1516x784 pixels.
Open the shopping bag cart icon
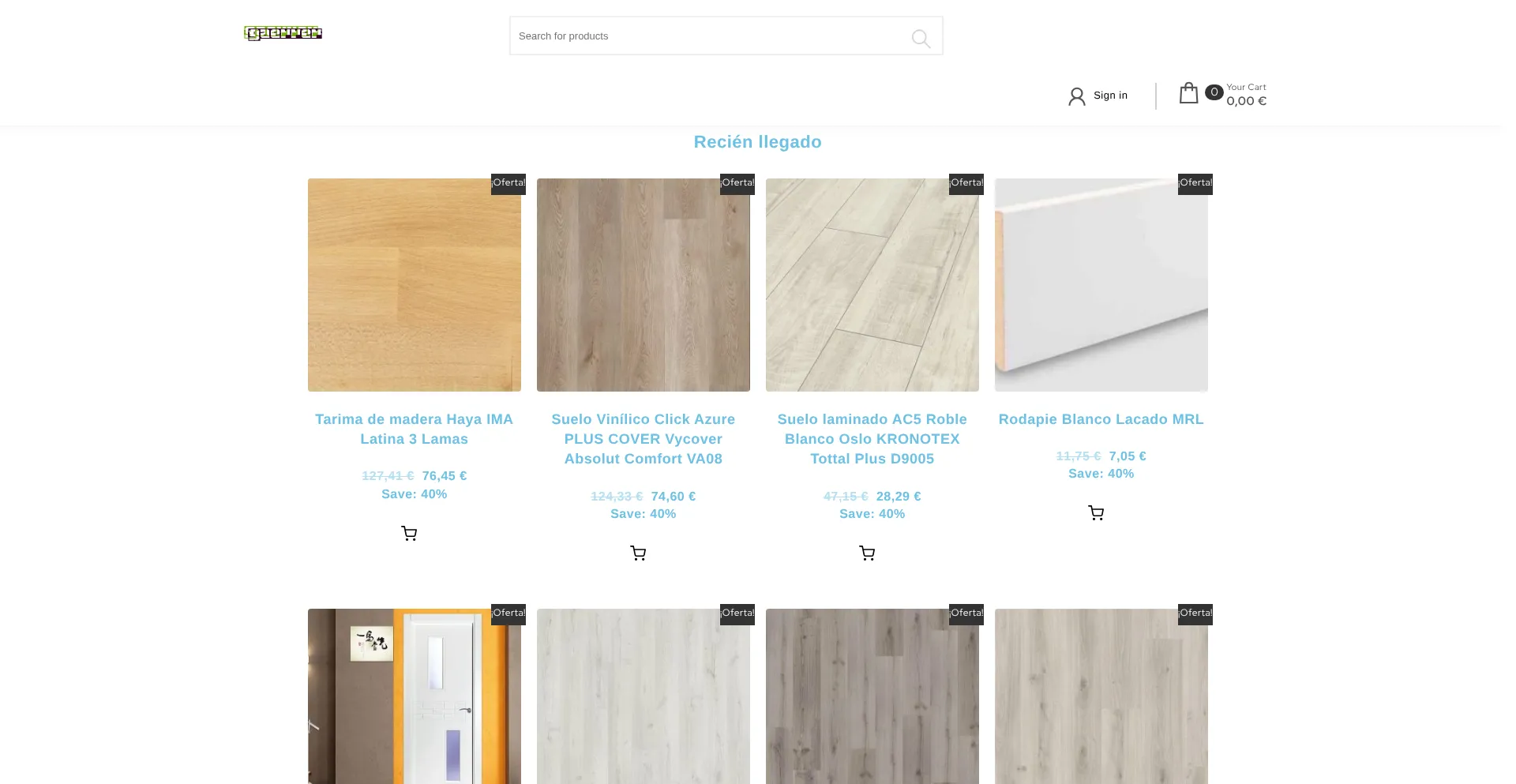1188,93
